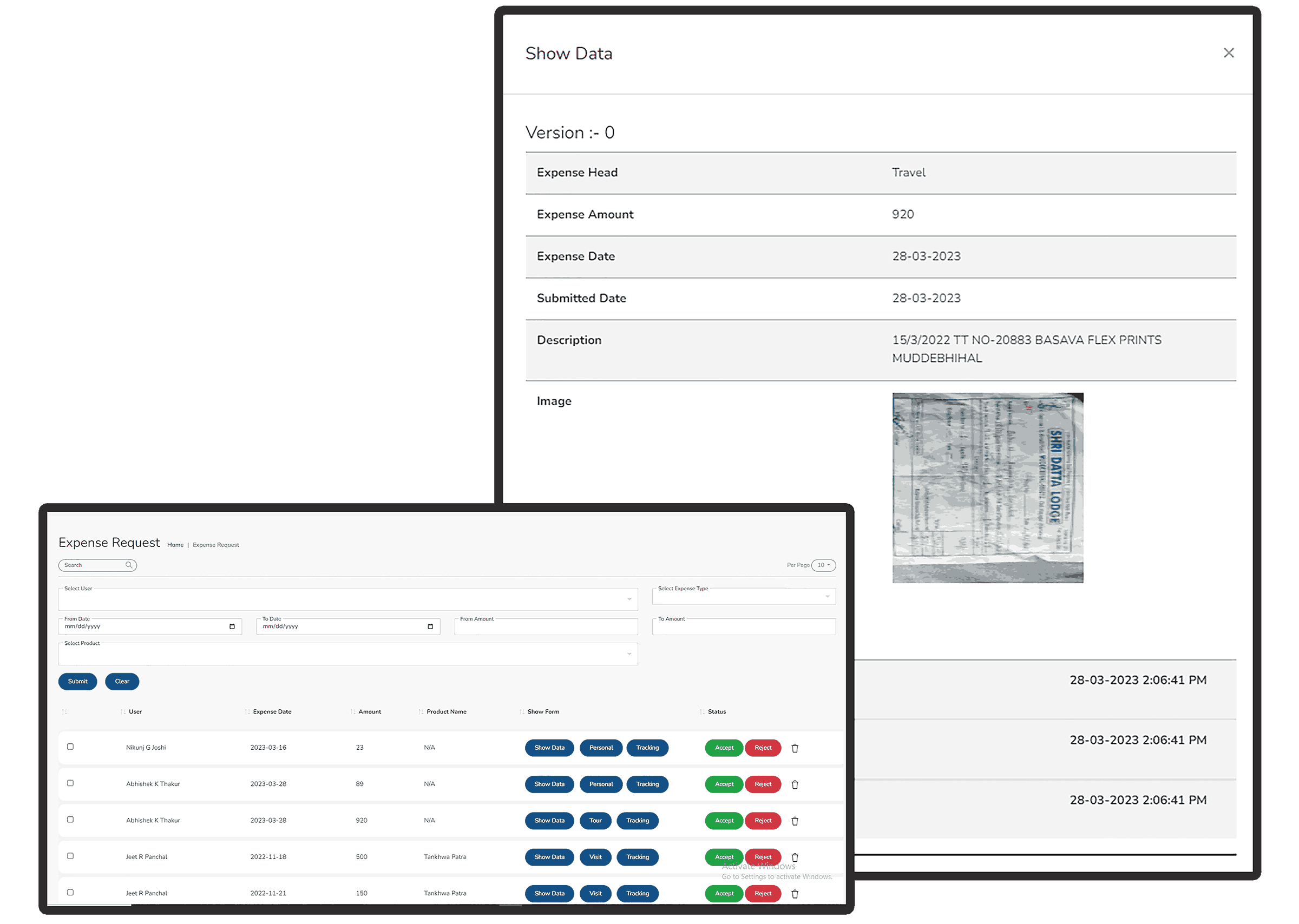Click the search magnifier icon

point(129,565)
